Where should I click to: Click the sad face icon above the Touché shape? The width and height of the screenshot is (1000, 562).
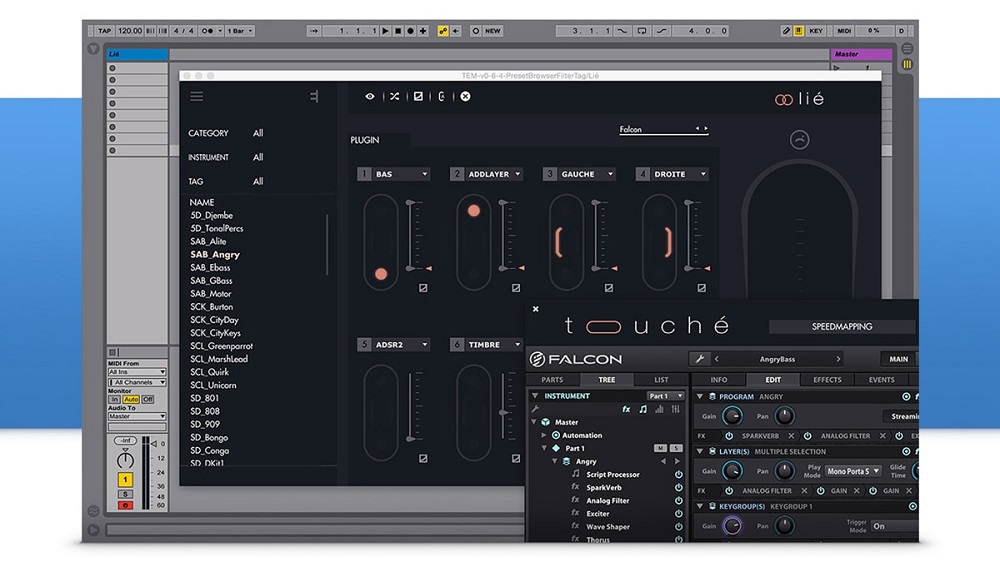(x=799, y=140)
